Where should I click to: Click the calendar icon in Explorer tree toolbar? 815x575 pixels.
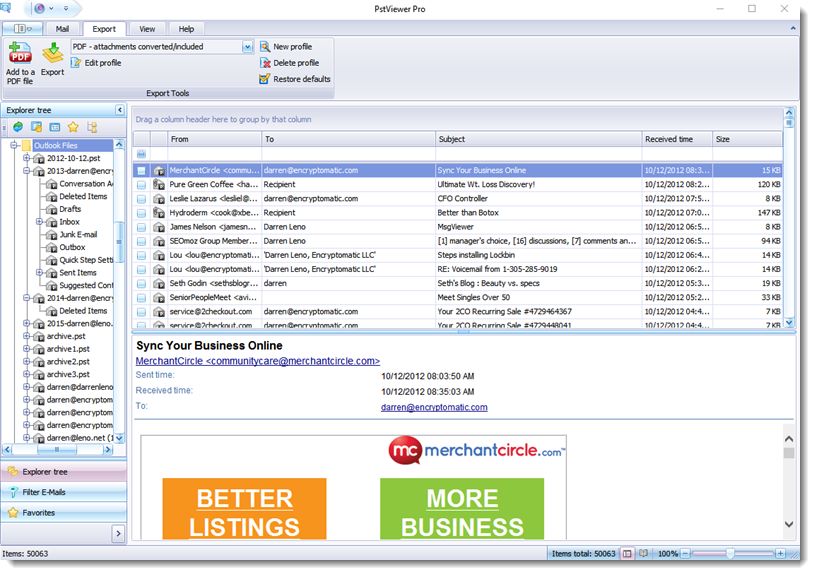(x=55, y=127)
